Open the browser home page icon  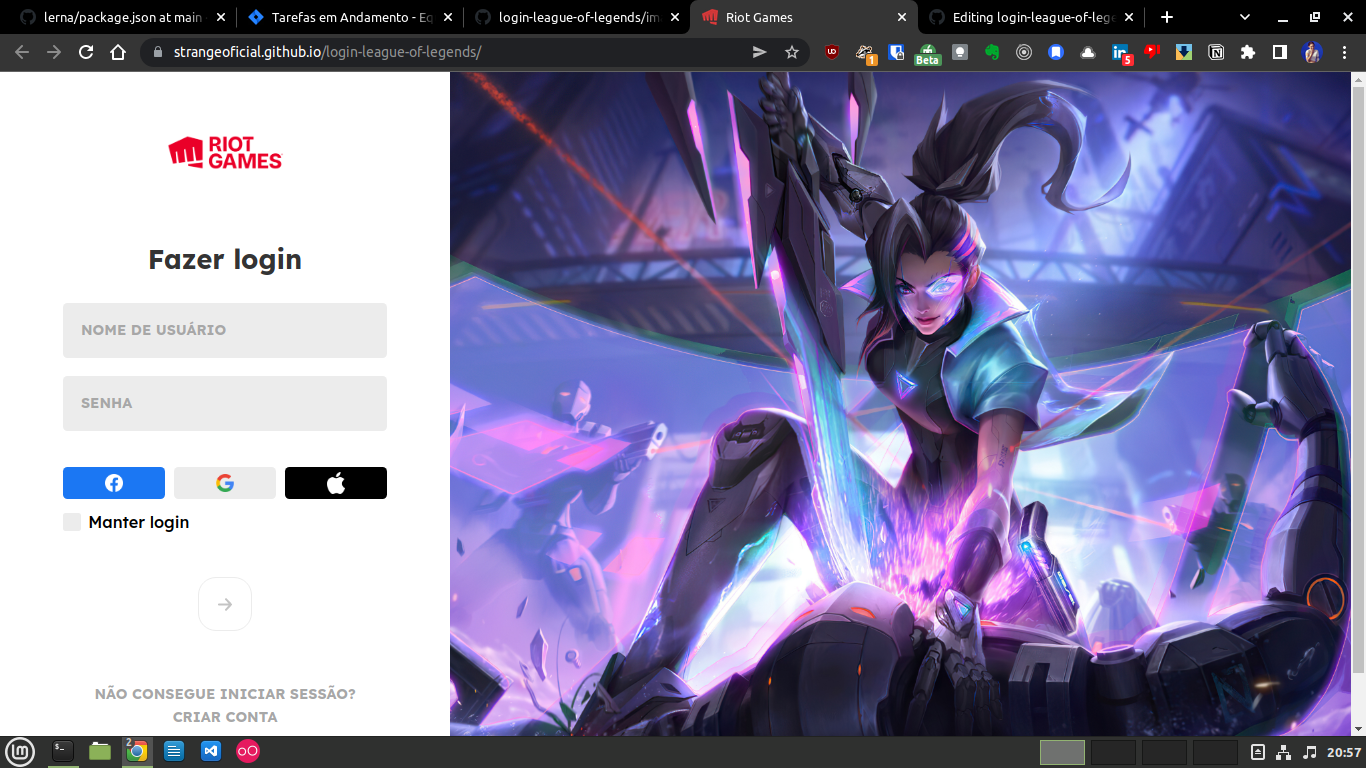tap(118, 52)
